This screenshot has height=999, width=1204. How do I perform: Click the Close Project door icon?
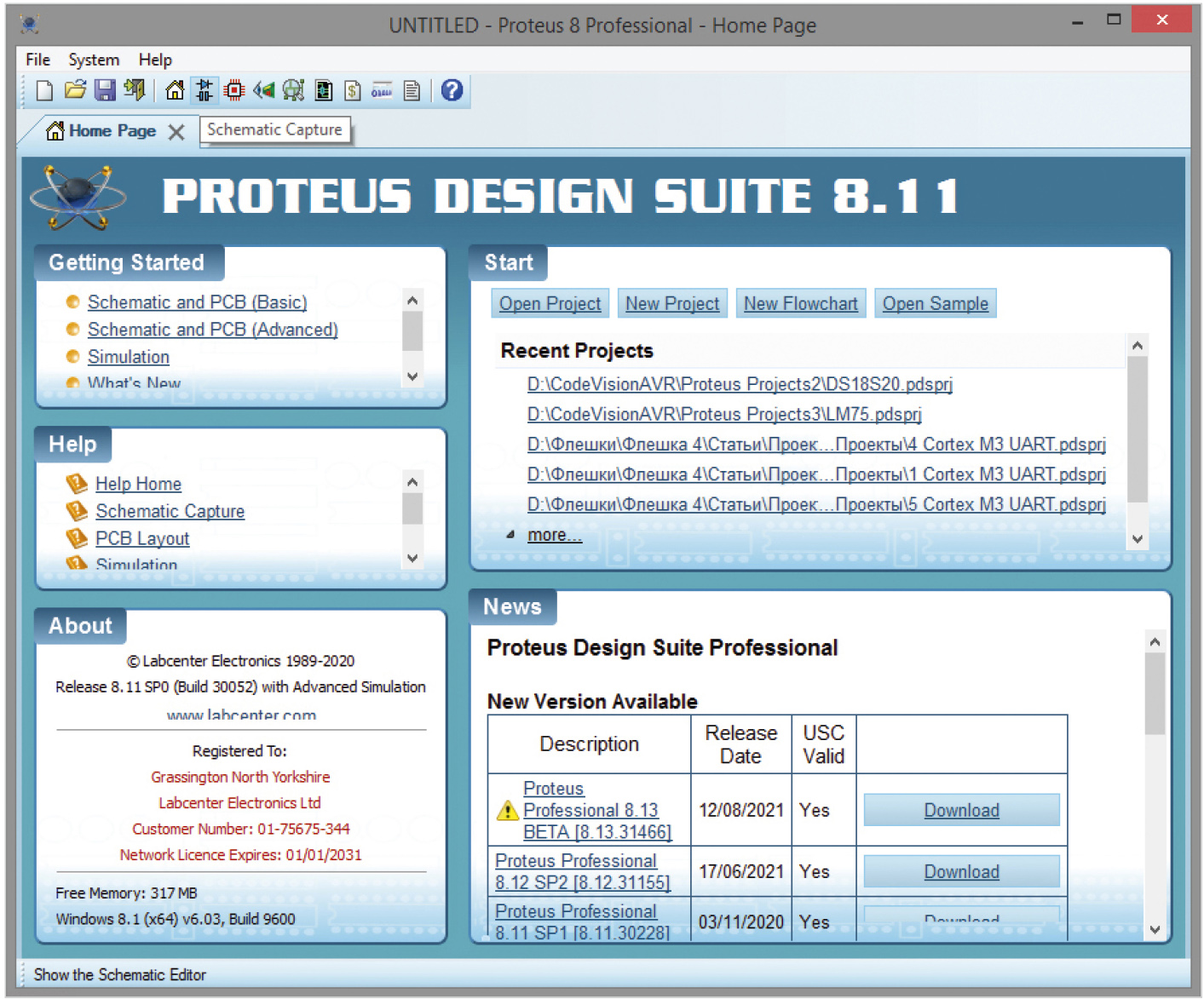(x=134, y=89)
